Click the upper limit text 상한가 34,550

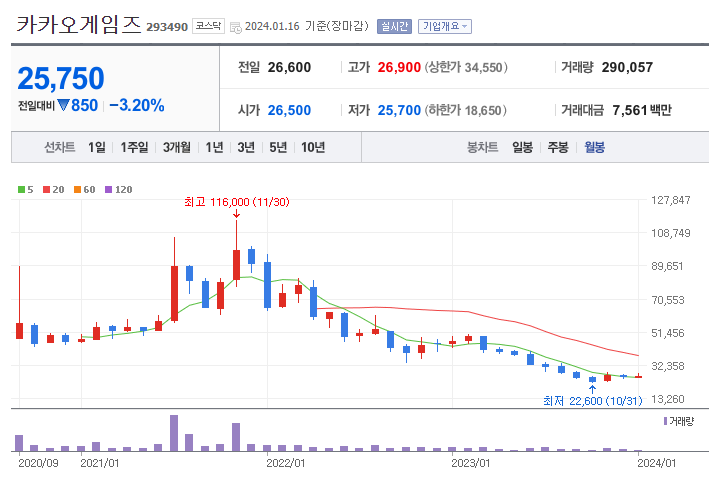466,67
